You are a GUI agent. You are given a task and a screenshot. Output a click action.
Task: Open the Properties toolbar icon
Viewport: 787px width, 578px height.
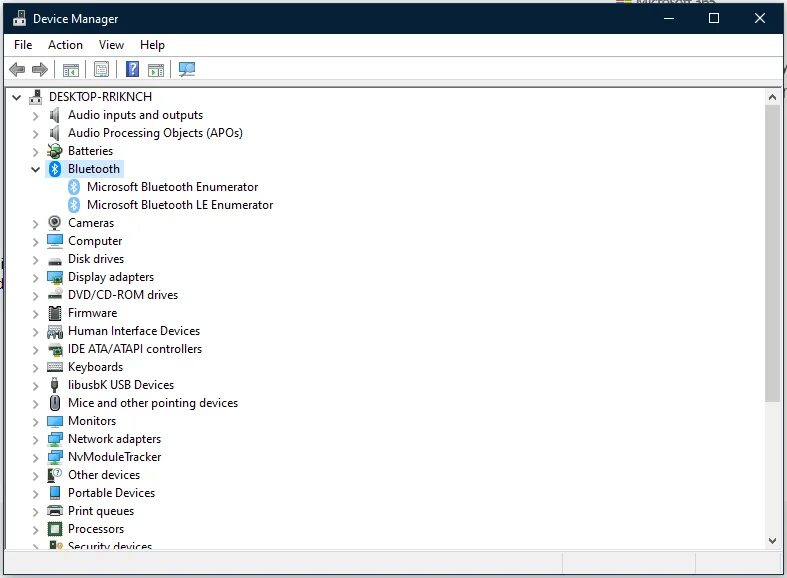(x=101, y=70)
